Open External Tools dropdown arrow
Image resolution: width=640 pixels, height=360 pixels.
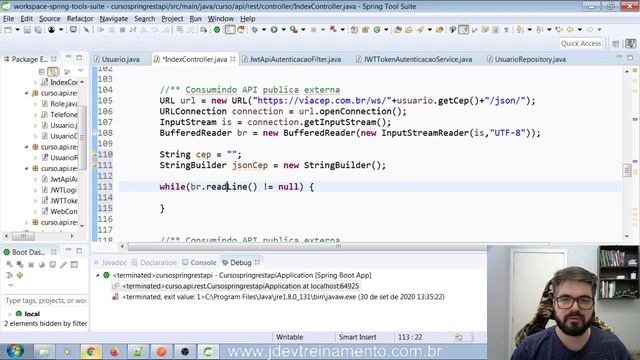tap(303, 29)
